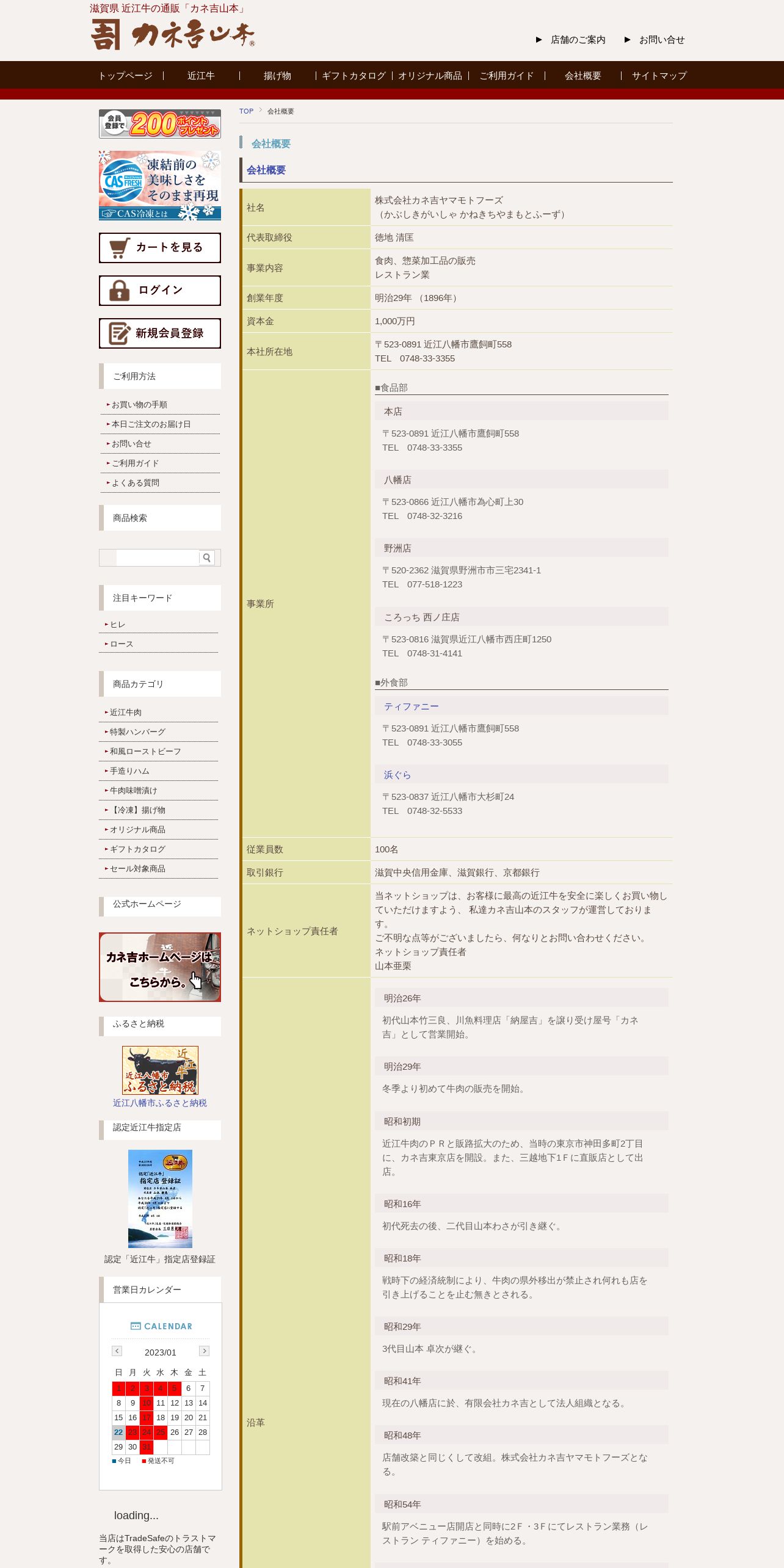Open the CAS冷凍 banner
Image resolution: width=784 pixels, height=1568 pixels.
[x=160, y=186]
